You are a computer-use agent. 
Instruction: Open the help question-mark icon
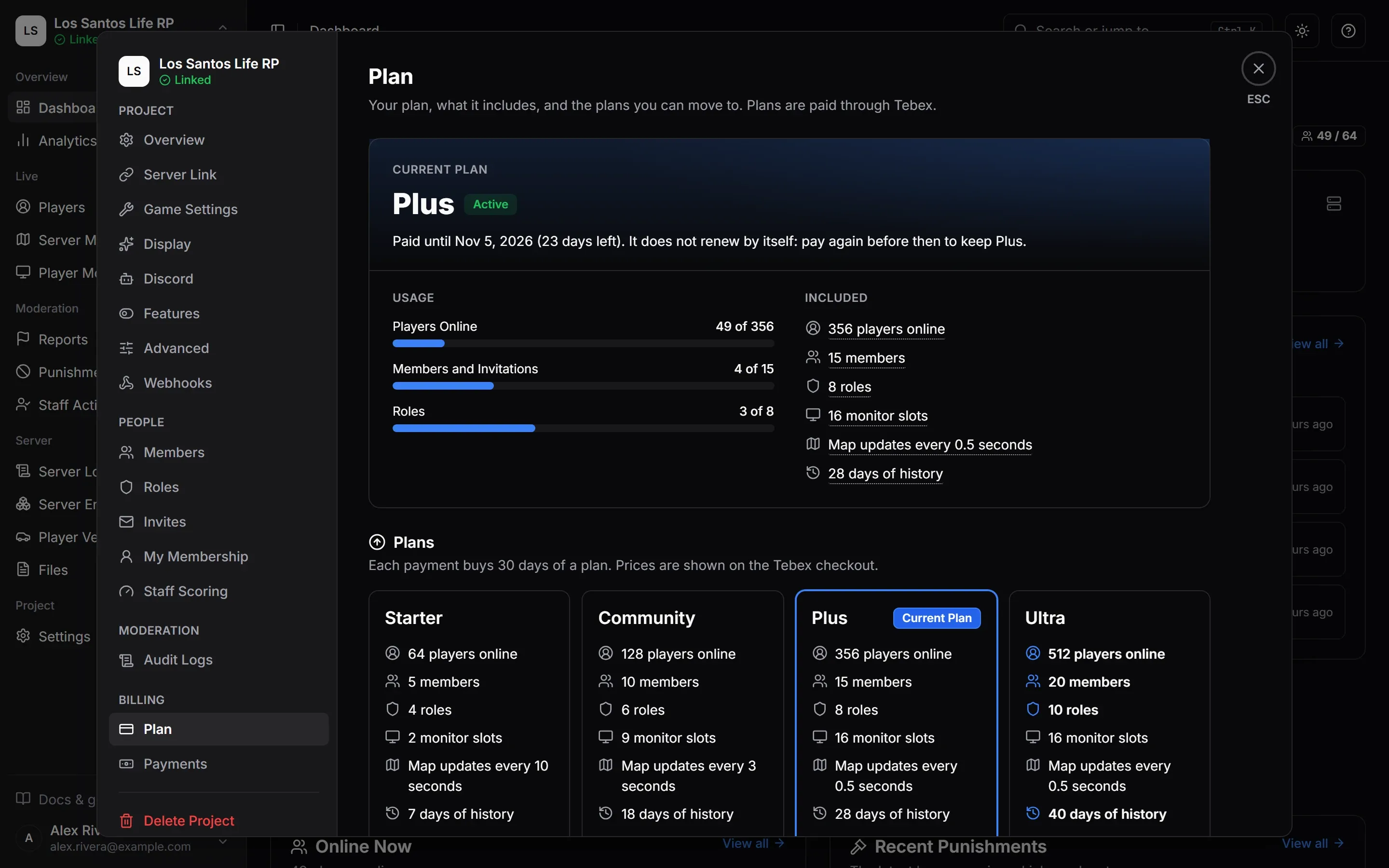click(x=1348, y=30)
